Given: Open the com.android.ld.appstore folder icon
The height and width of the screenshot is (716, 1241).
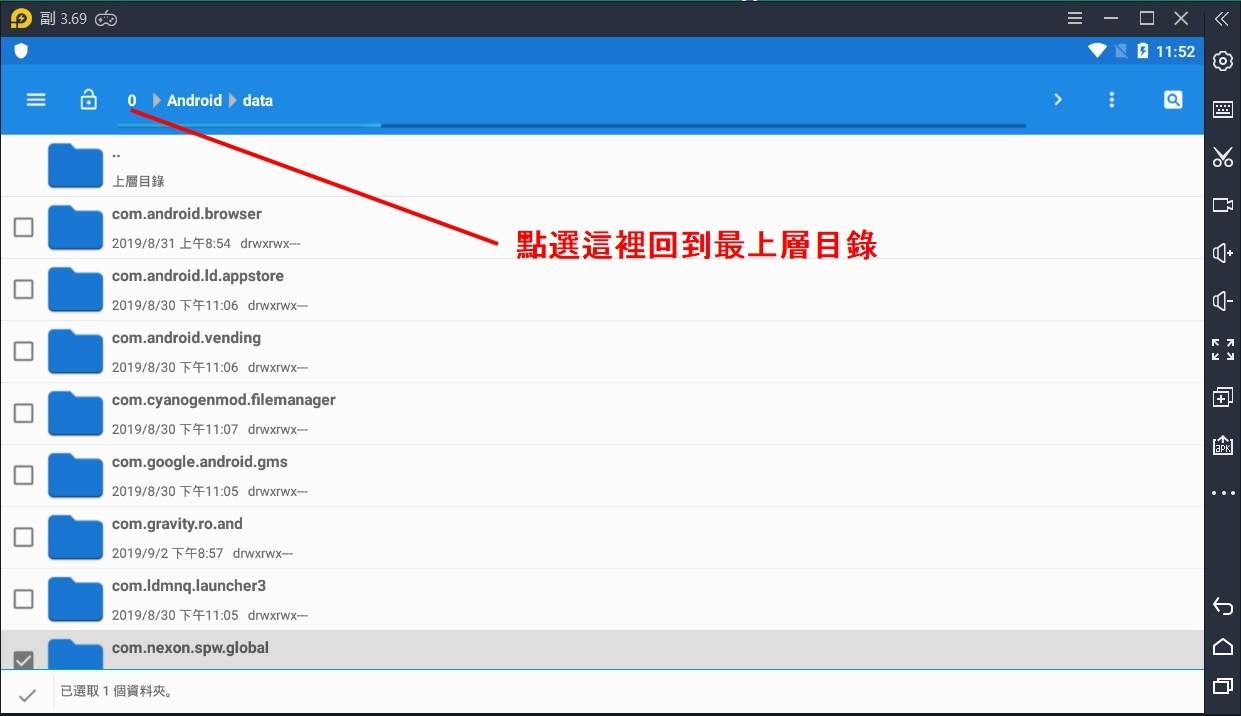Looking at the screenshot, I should (75, 290).
